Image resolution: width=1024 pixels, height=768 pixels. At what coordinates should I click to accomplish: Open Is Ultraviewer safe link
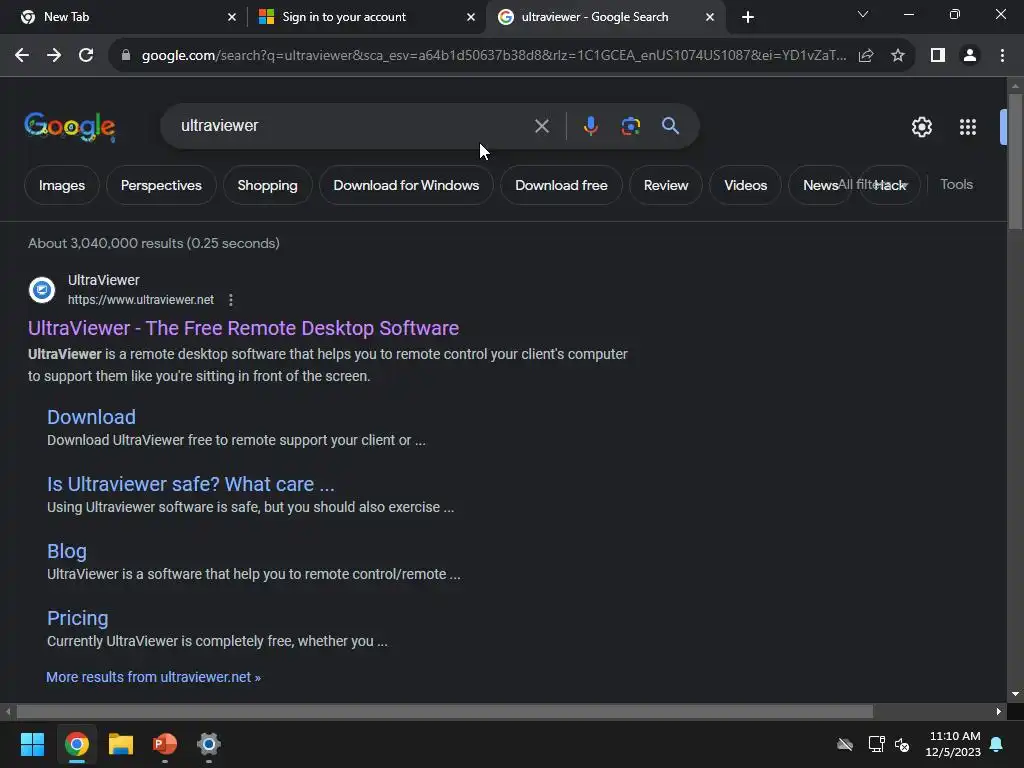click(x=191, y=484)
